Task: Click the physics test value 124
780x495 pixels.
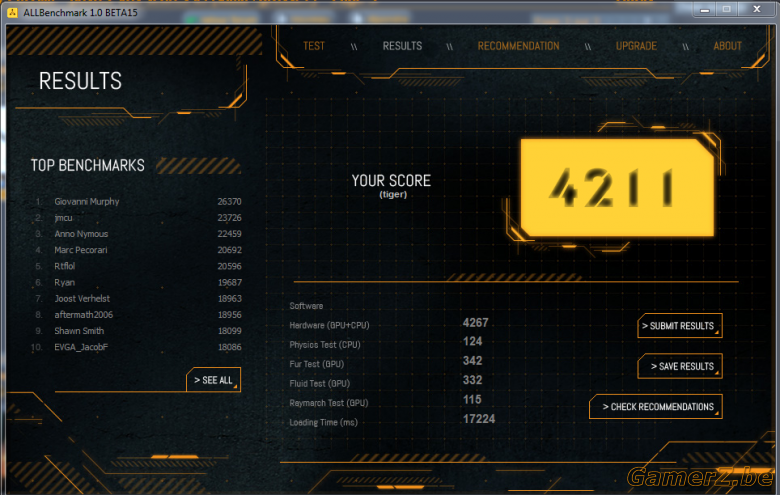Action: point(472,342)
